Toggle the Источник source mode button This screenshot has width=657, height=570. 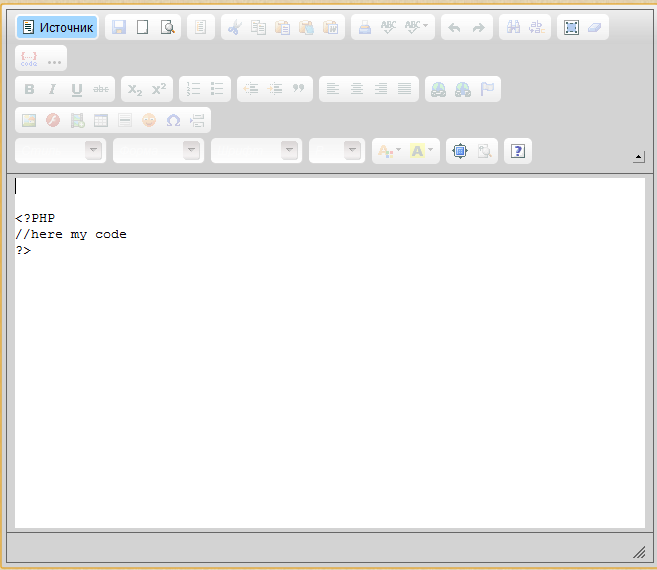[57, 27]
